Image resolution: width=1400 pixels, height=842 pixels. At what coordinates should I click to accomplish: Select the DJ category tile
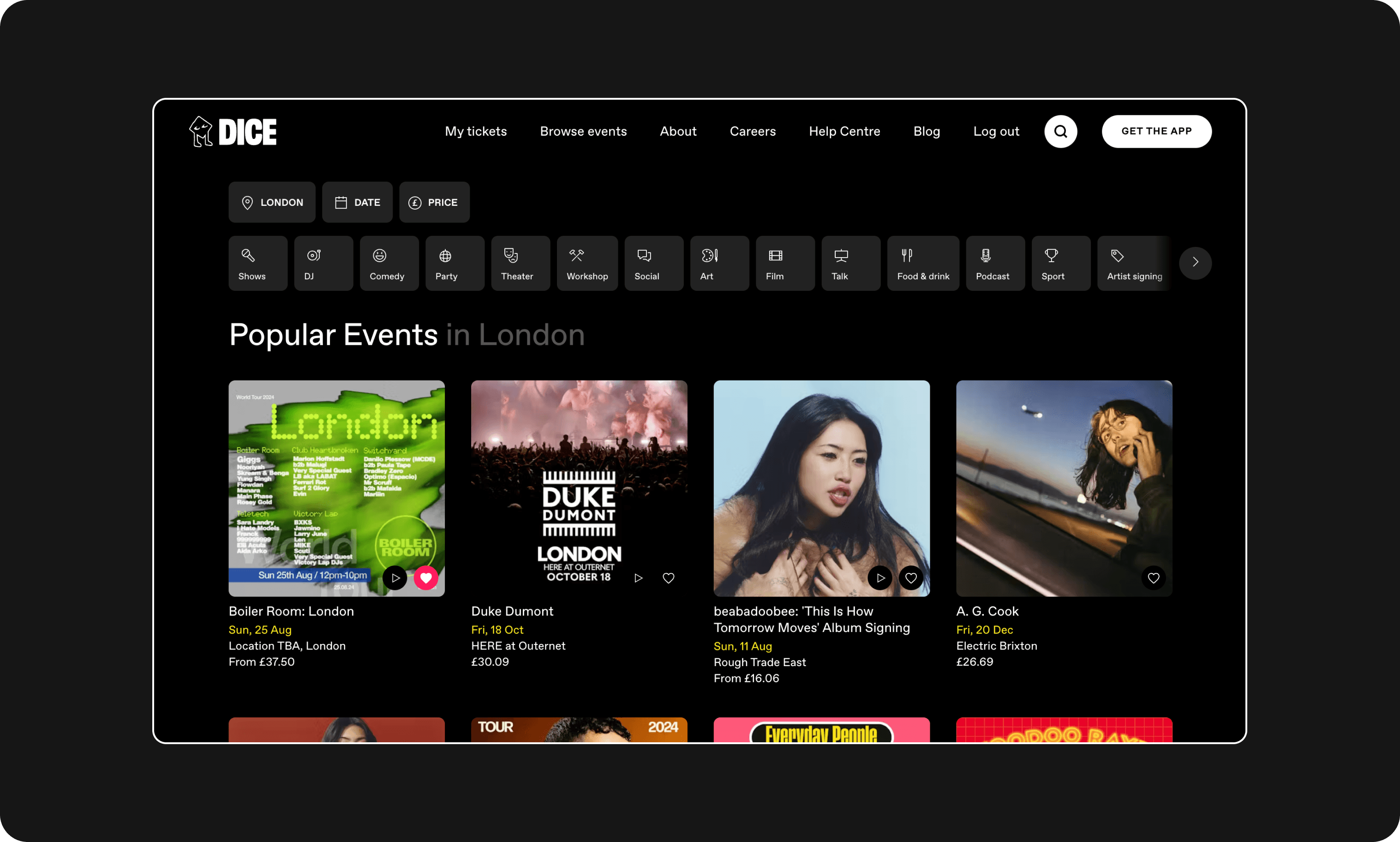[x=323, y=263]
